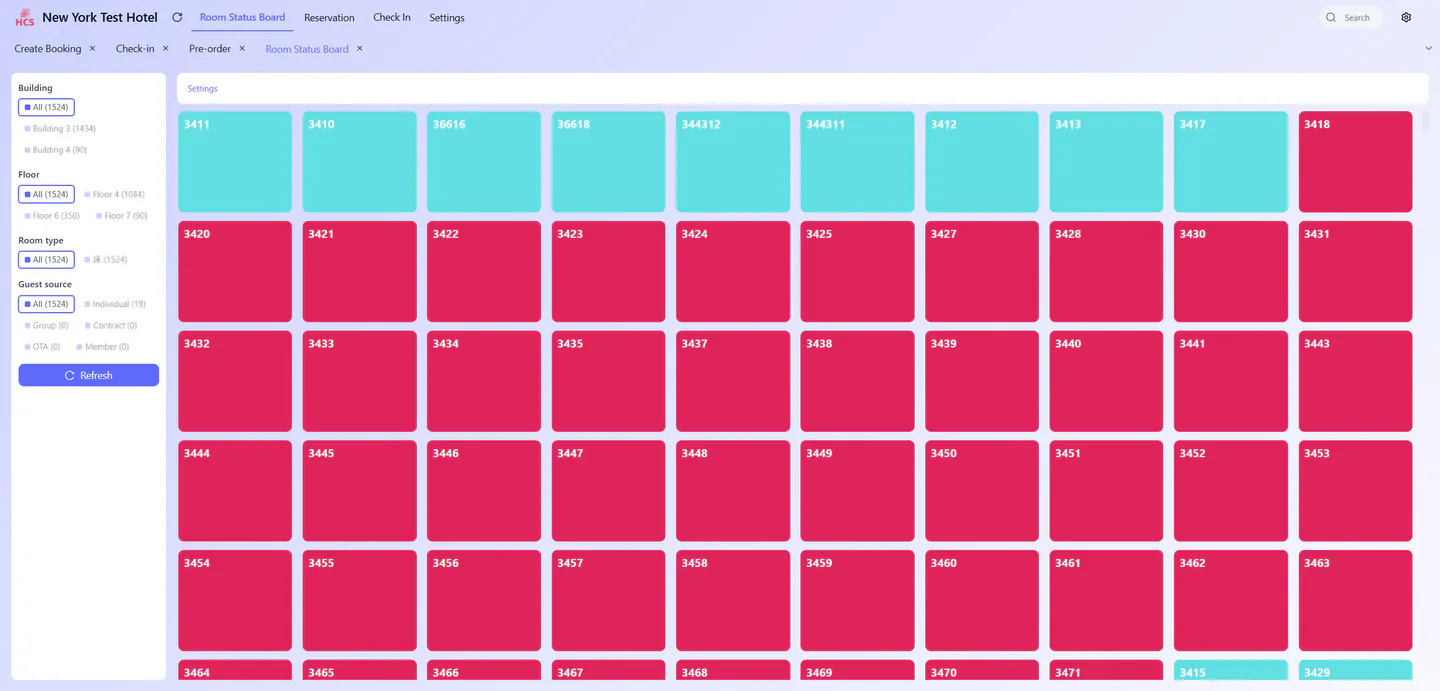Click the HCS hotel logo icon
The height and width of the screenshot is (691, 1440).
[x=24, y=18]
